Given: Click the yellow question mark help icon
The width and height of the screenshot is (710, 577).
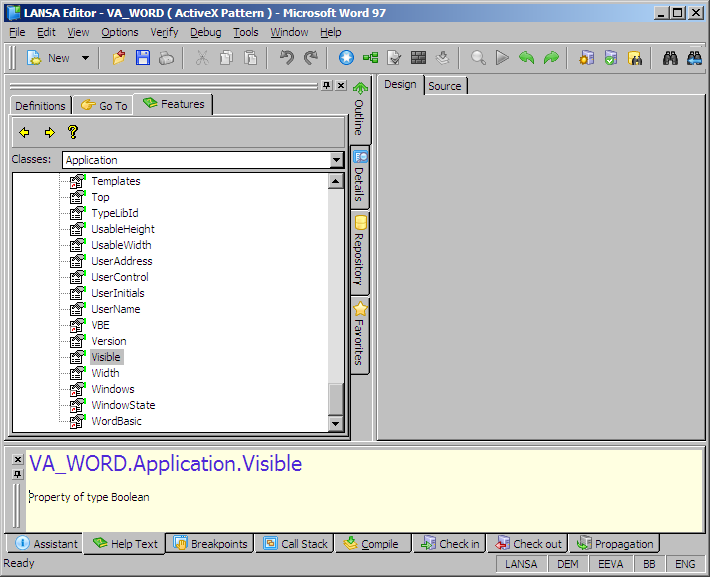Looking at the screenshot, I should pyautogui.click(x=73, y=132).
